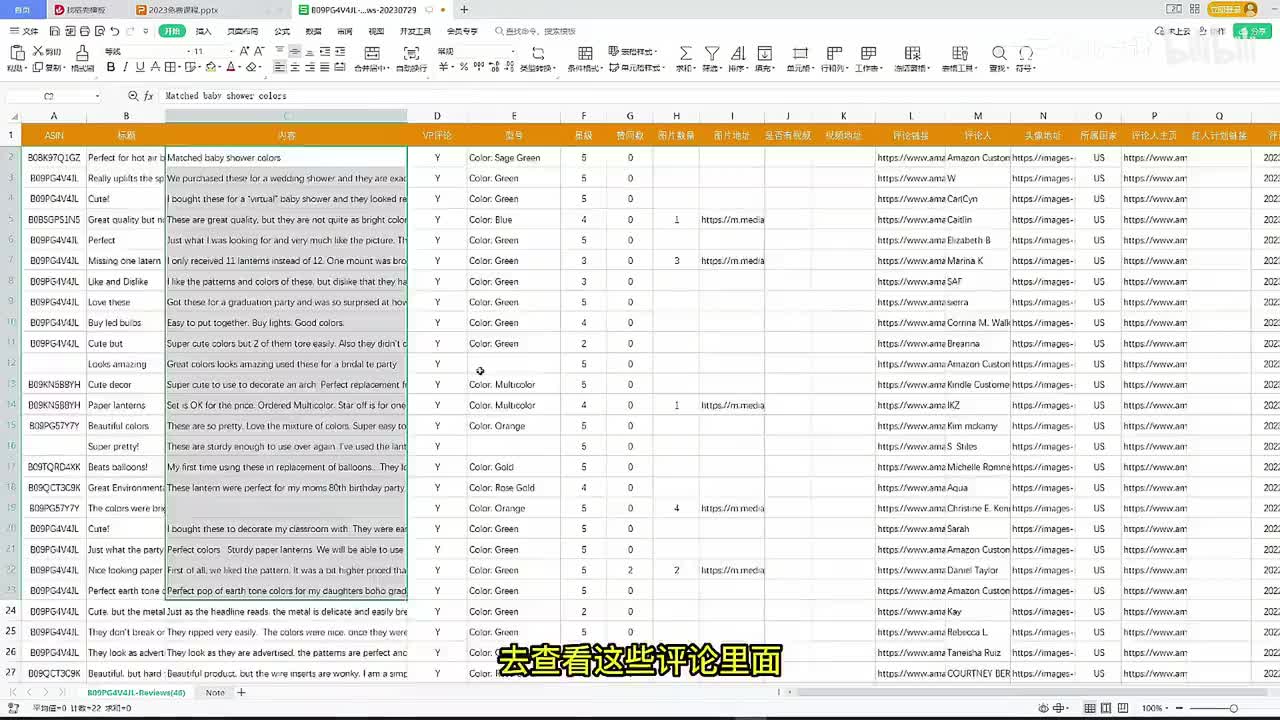
Task: Click the Save icon in quick access toolbar
Action: point(56,31)
